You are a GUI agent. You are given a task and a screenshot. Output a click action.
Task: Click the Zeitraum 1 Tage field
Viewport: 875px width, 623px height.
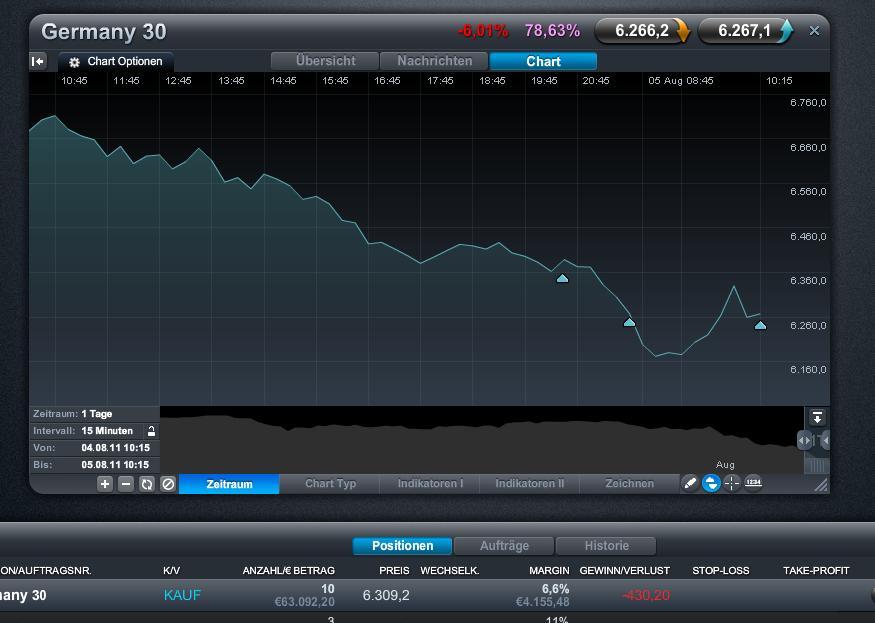[94, 414]
